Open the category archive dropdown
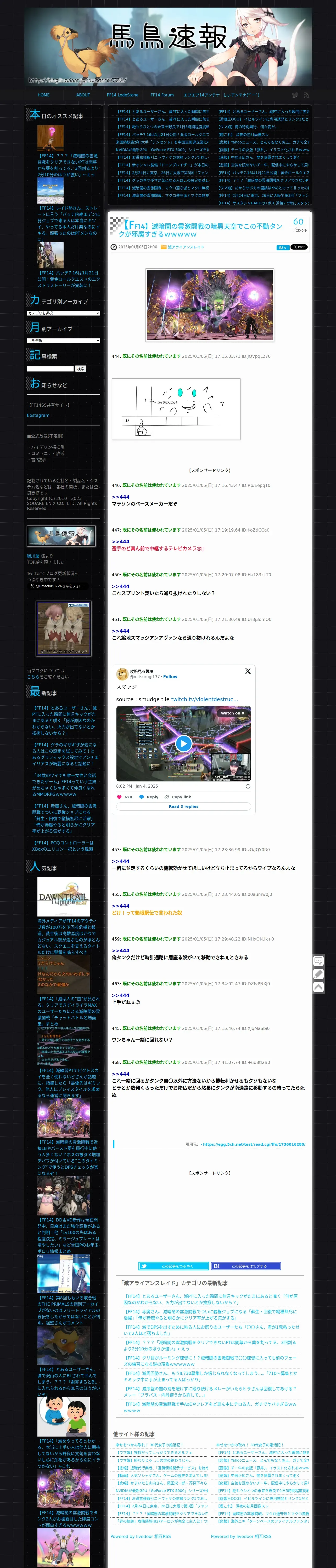 click(63, 313)
